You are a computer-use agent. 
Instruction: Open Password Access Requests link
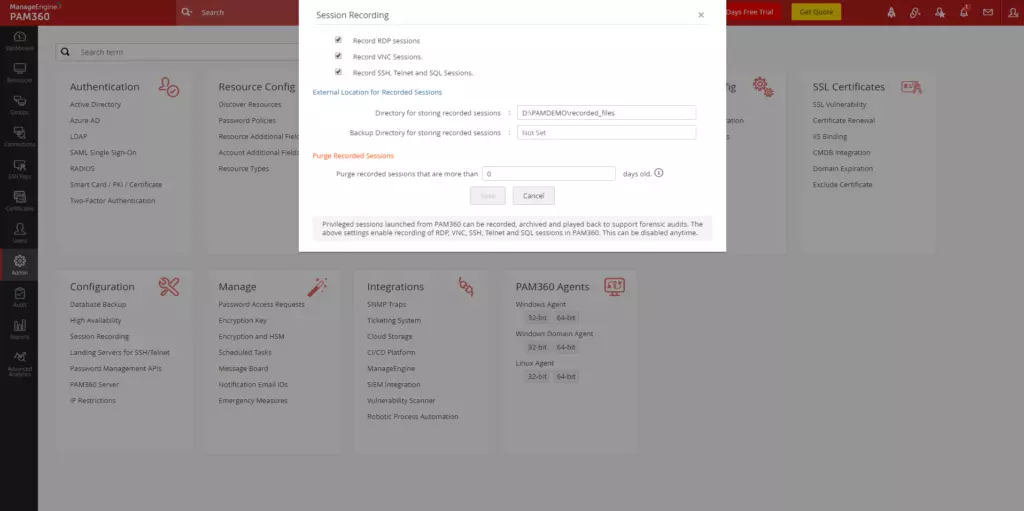(x=261, y=305)
